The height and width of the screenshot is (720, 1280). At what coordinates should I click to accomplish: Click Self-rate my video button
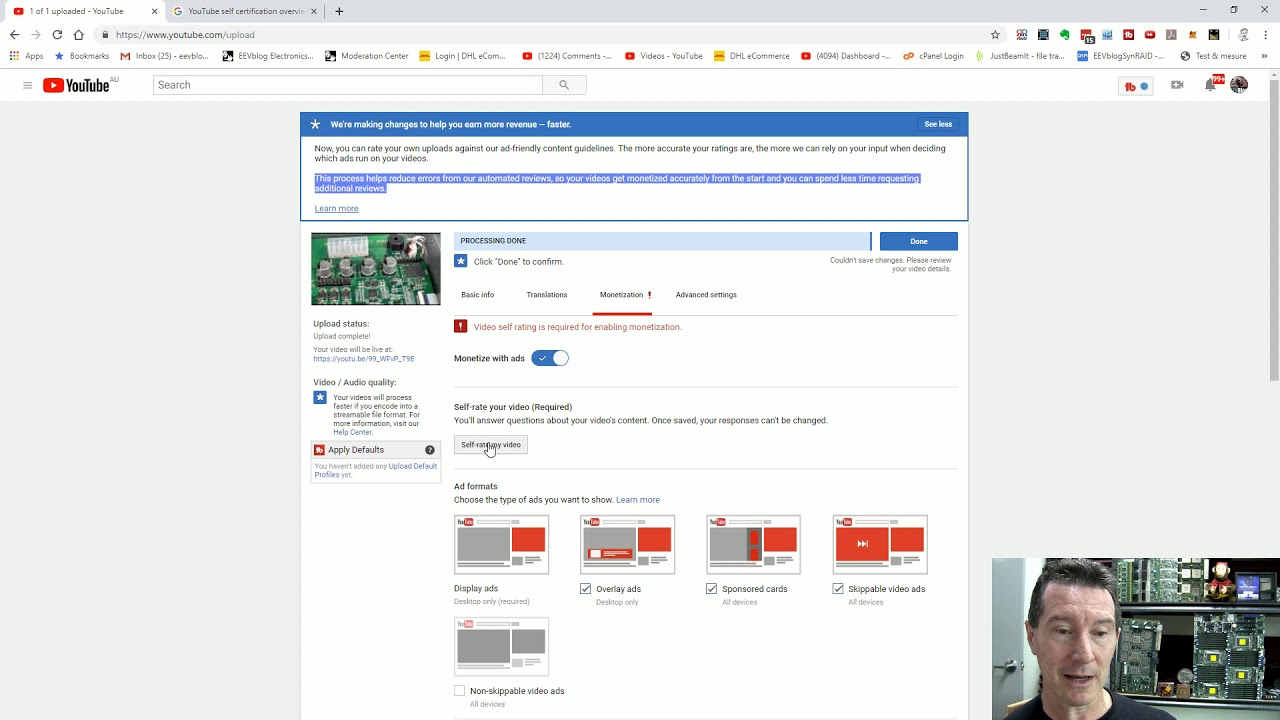491,445
